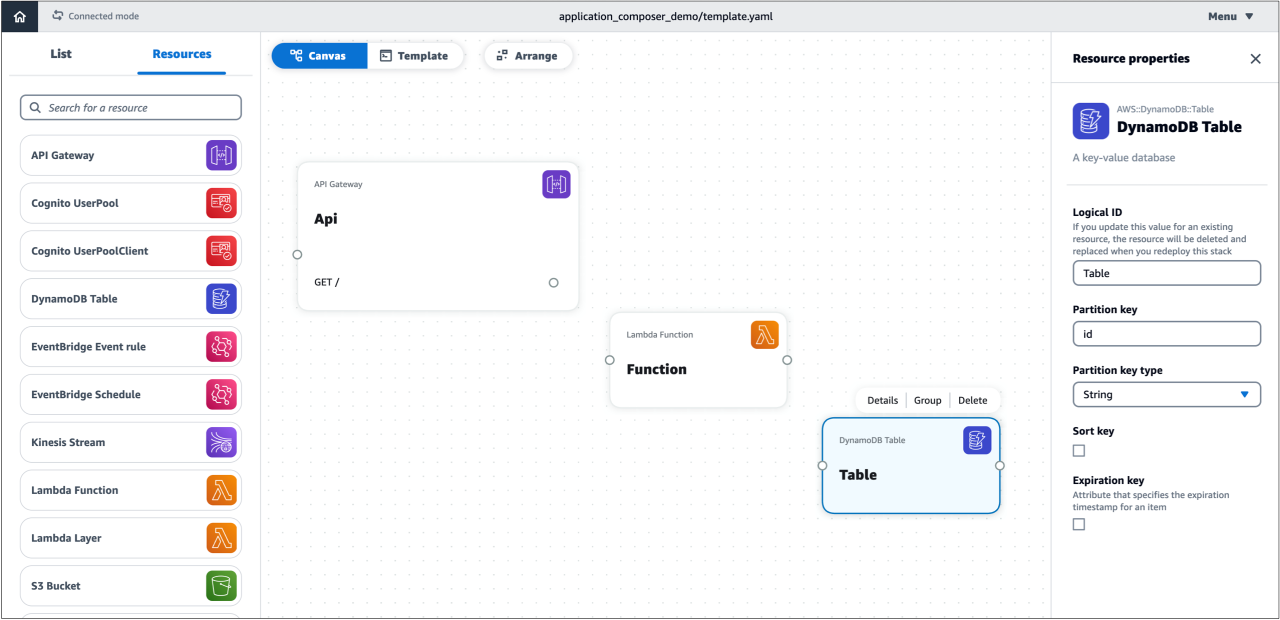Click EventBridge Schedule label in list

point(86,394)
